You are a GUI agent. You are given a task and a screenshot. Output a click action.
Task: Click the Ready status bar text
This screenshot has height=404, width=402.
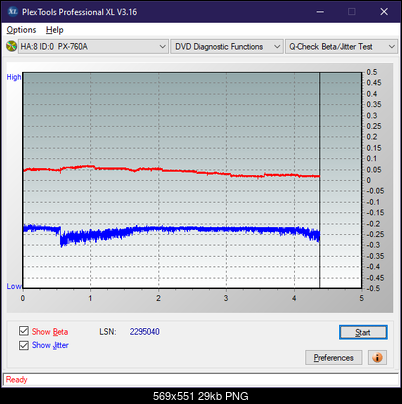point(17,380)
